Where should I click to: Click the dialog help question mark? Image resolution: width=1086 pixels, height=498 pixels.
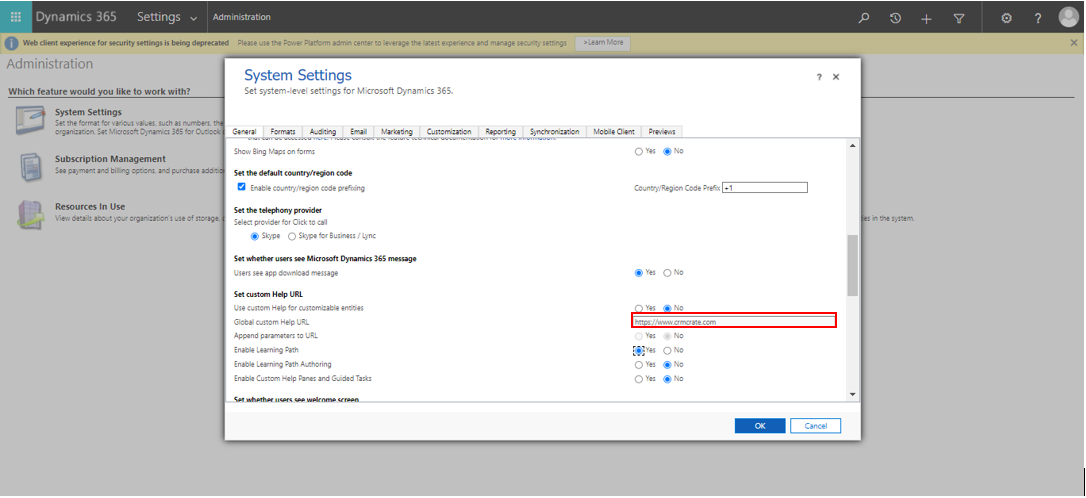click(819, 78)
